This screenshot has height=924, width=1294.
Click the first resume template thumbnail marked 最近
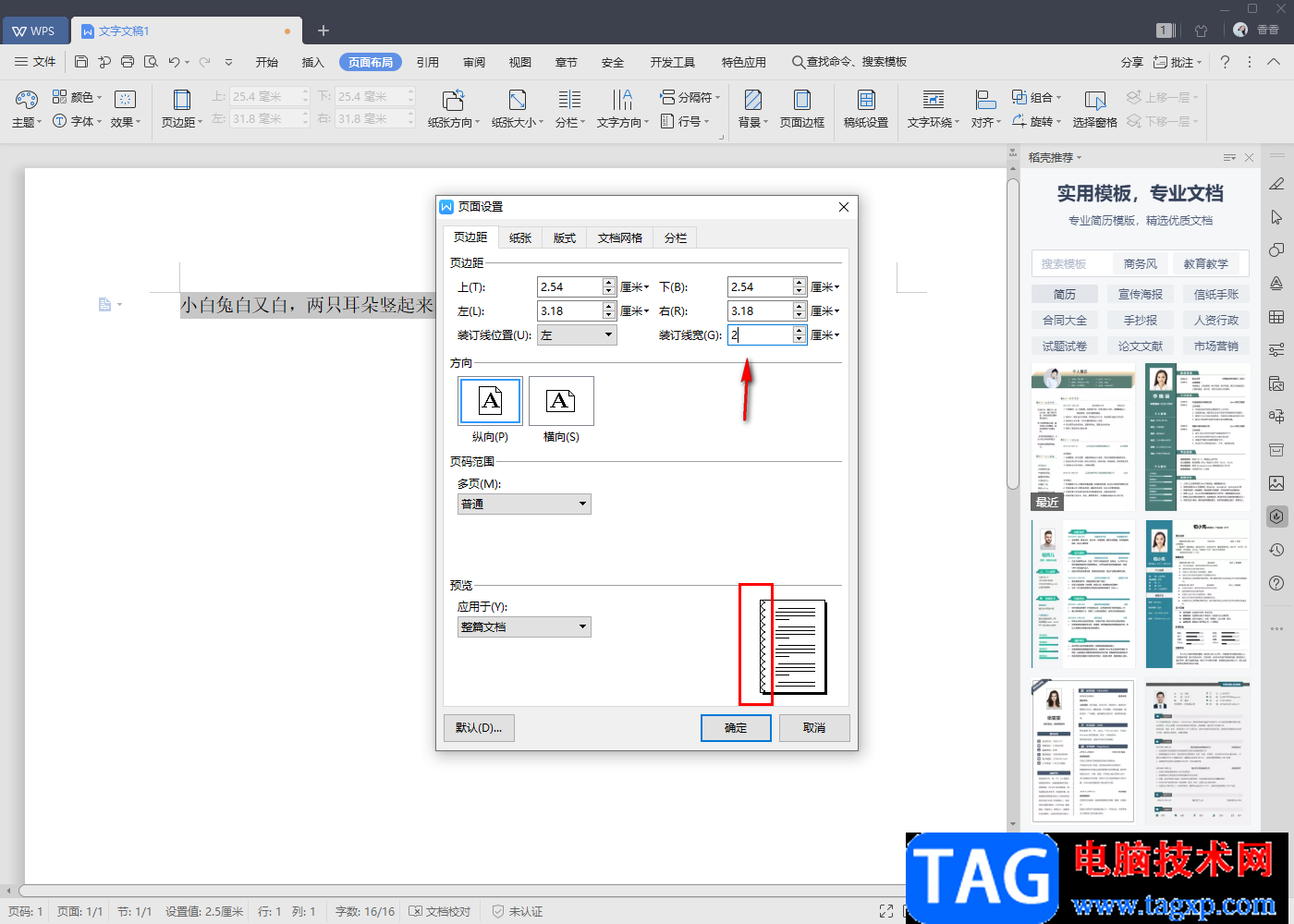coord(1083,437)
